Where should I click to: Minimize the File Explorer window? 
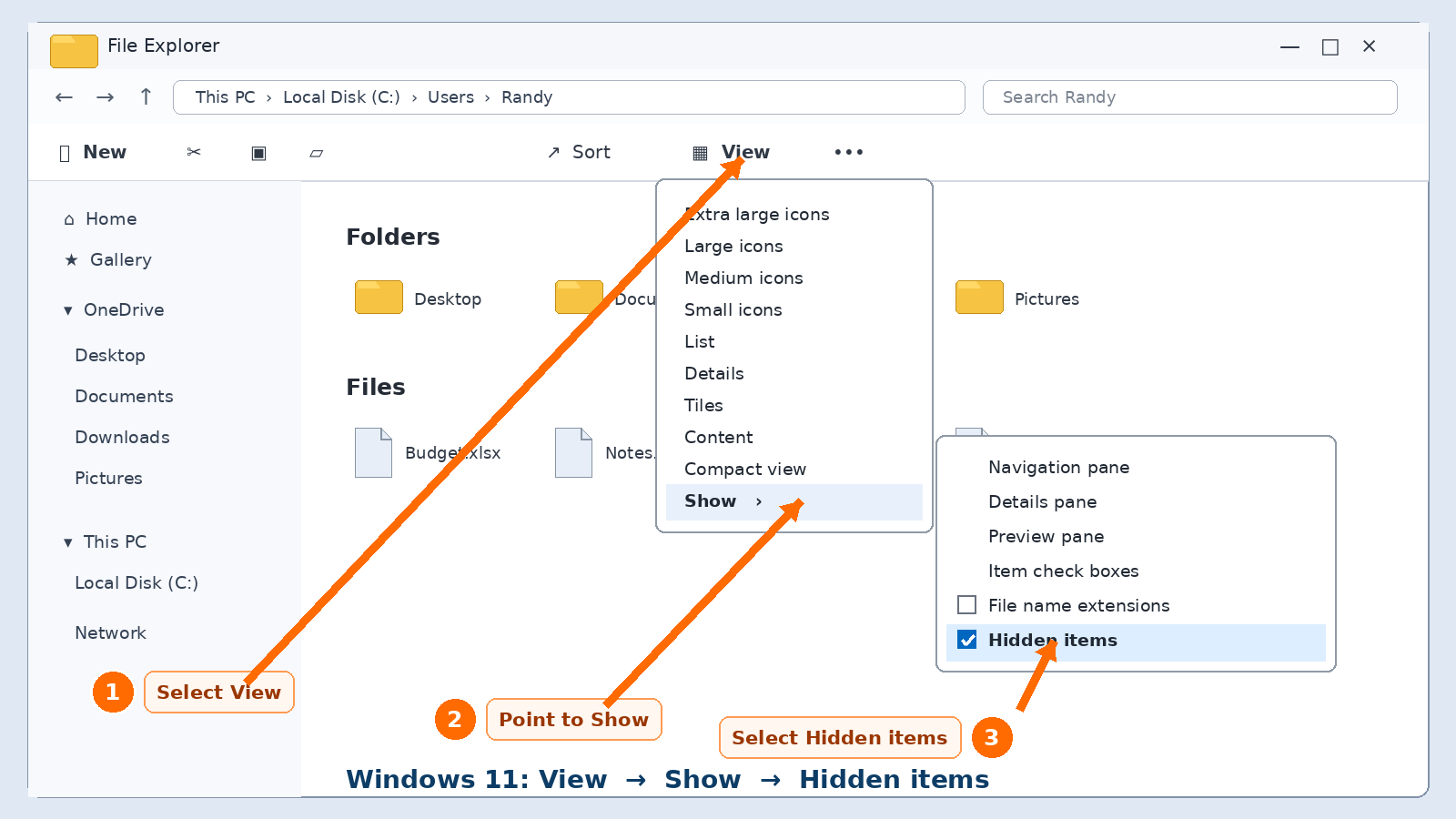click(1289, 46)
